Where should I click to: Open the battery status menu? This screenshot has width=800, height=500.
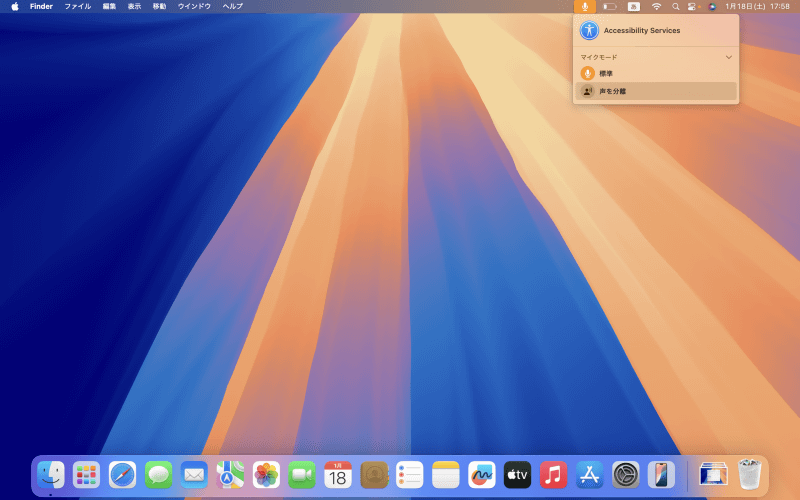pyautogui.click(x=610, y=7)
